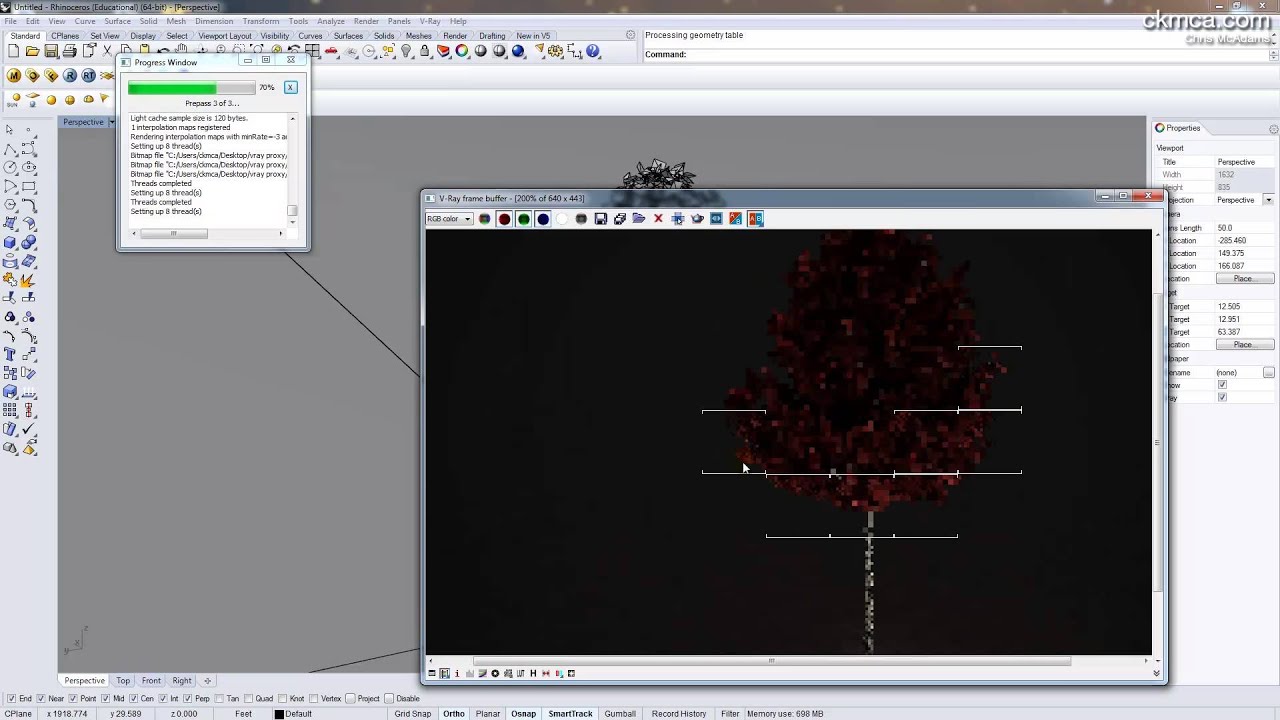The image size is (1280, 720).
Task: Toggle Grid Snap in status bar
Action: pos(412,713)
